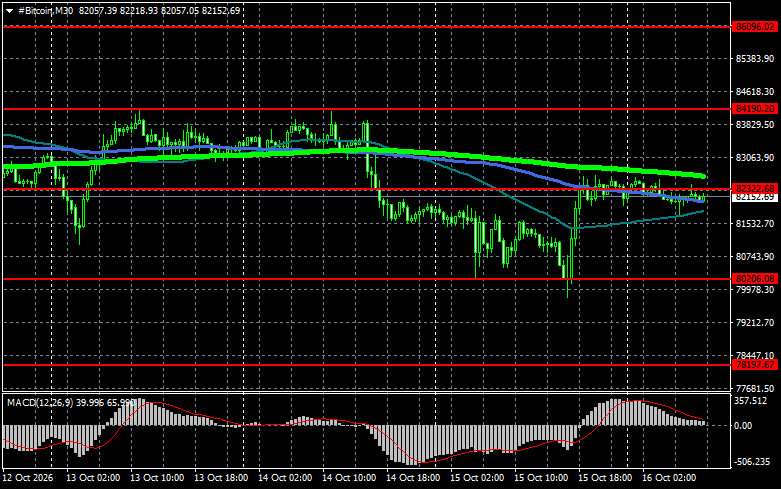The image size is (781, 489).
Task: Click the 85383.90 price scale value
Action: click(x=755, y=59)
